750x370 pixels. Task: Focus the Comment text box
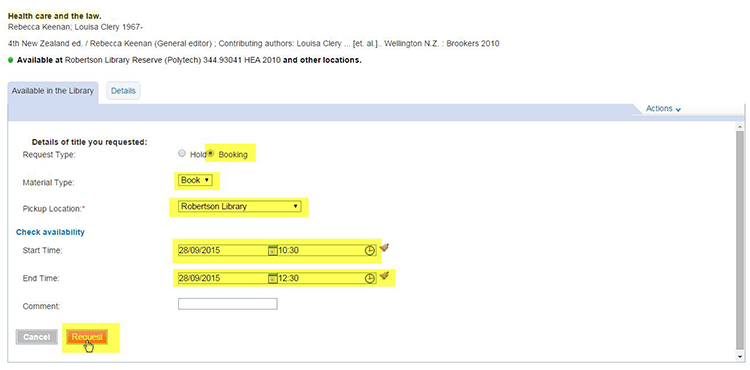click(x=228, y=304)
